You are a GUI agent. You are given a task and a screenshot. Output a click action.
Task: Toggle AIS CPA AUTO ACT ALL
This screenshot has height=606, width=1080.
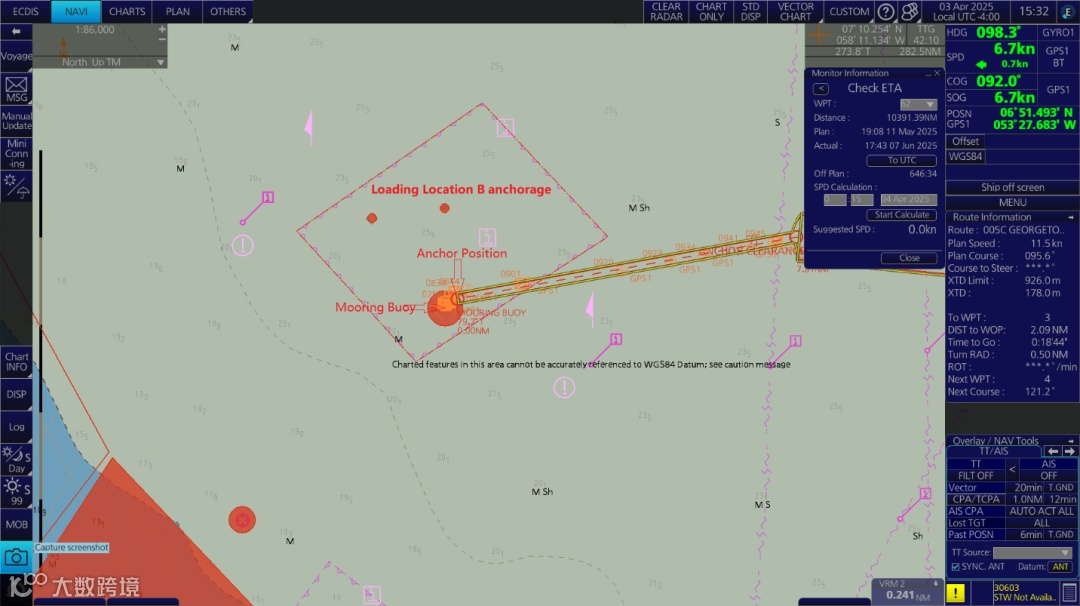1041,511
